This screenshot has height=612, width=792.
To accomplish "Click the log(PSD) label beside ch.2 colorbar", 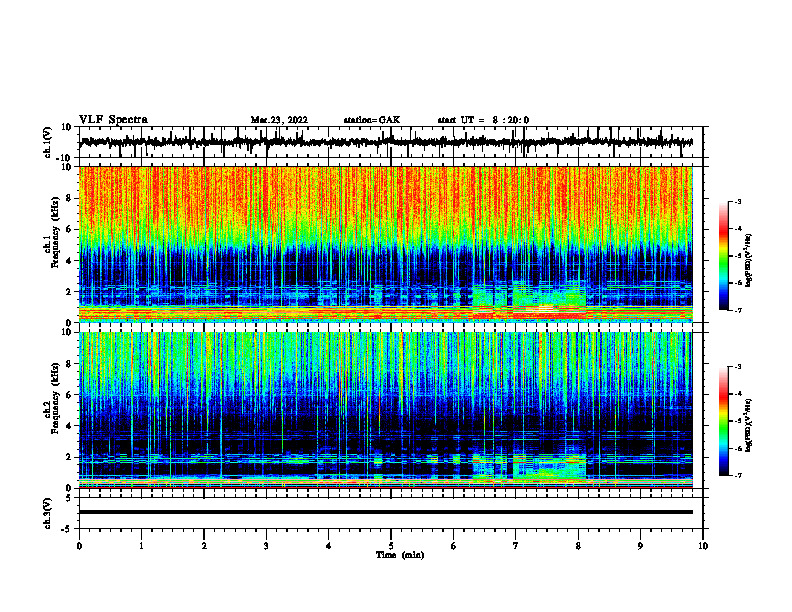I will (749, 425).
